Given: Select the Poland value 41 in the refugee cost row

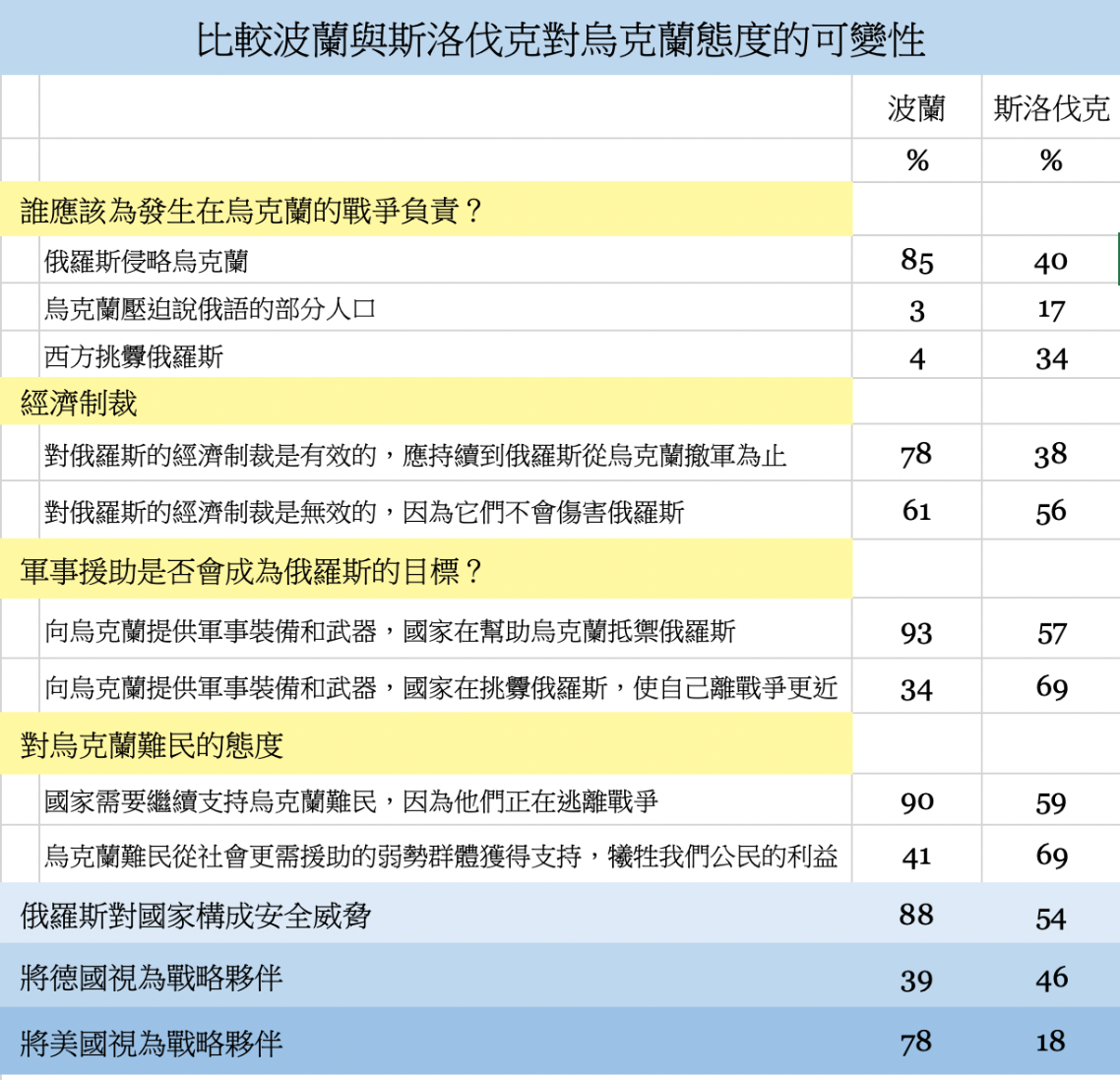Looking at the screenshot, I should click(x=916, y=857).
